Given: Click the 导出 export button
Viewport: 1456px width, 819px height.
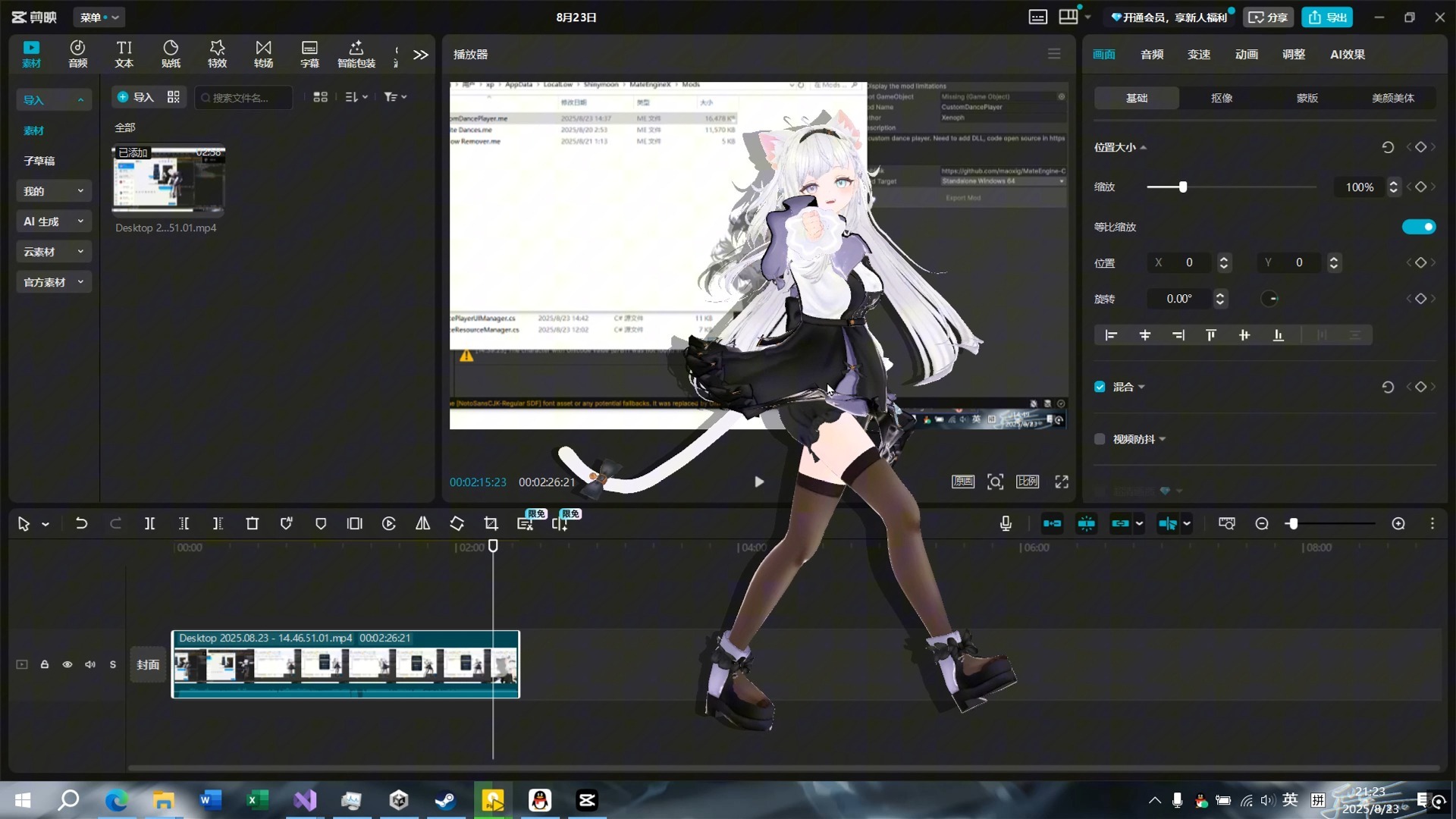Looking at the screenshot, I should (x=1328, y=17).
